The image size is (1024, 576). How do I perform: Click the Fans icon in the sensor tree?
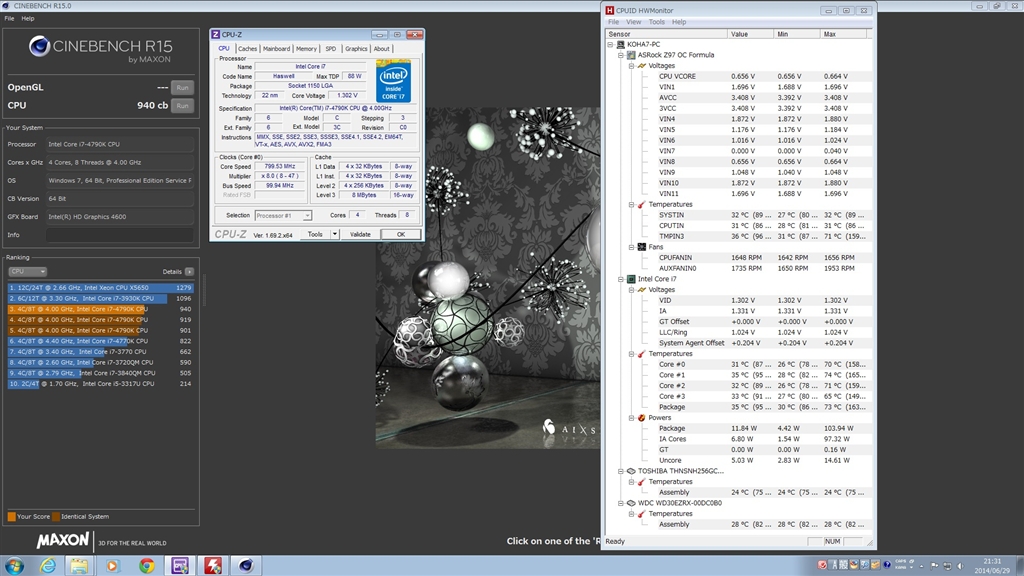(x=642, y=247)
